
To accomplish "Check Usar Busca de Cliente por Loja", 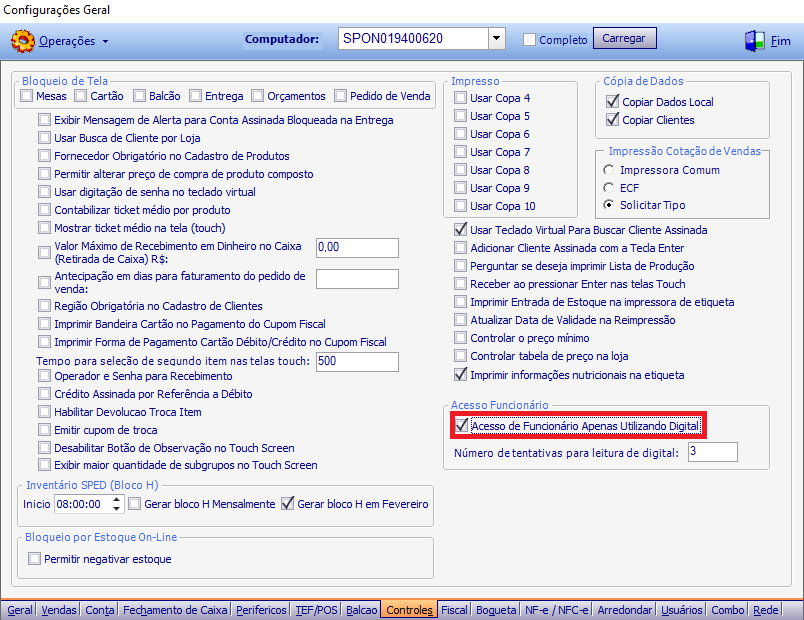I will point(45,138).
